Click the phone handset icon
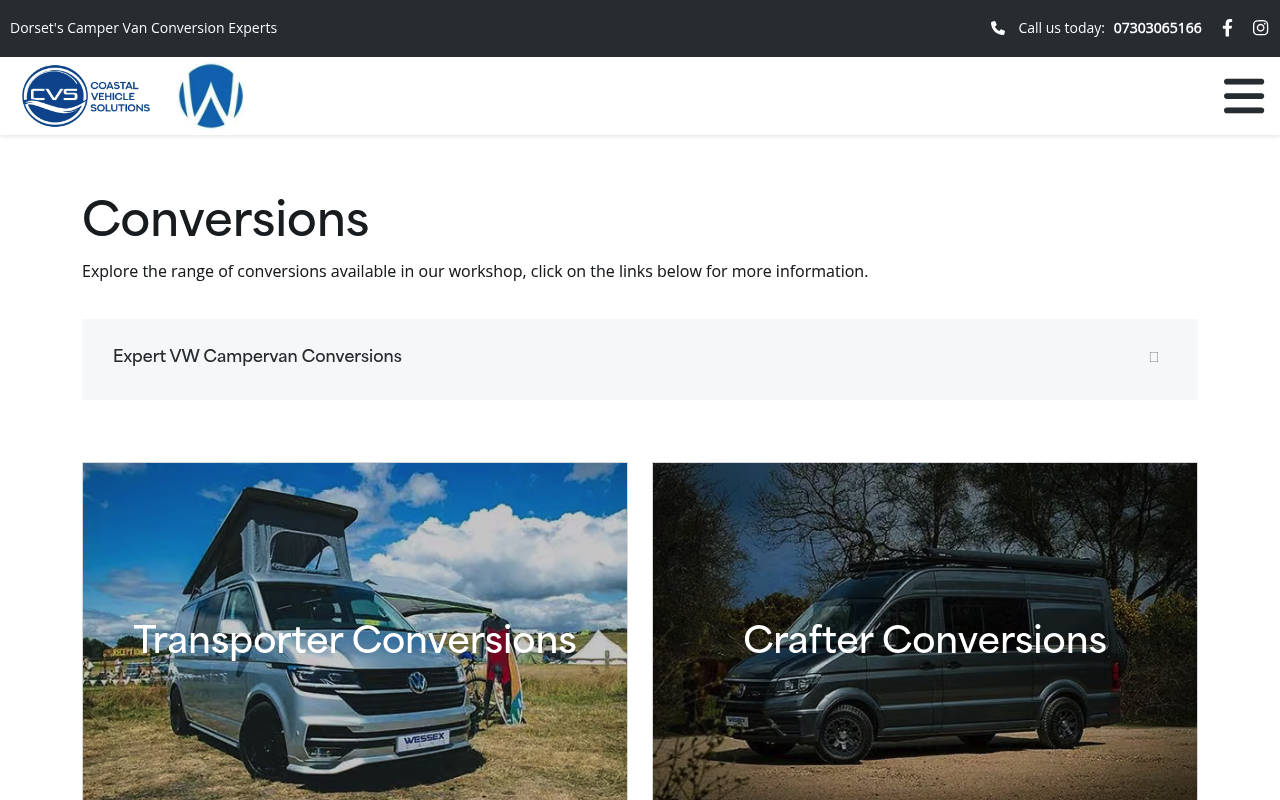This screenshot has width=1280, height=800. [998, 28]
